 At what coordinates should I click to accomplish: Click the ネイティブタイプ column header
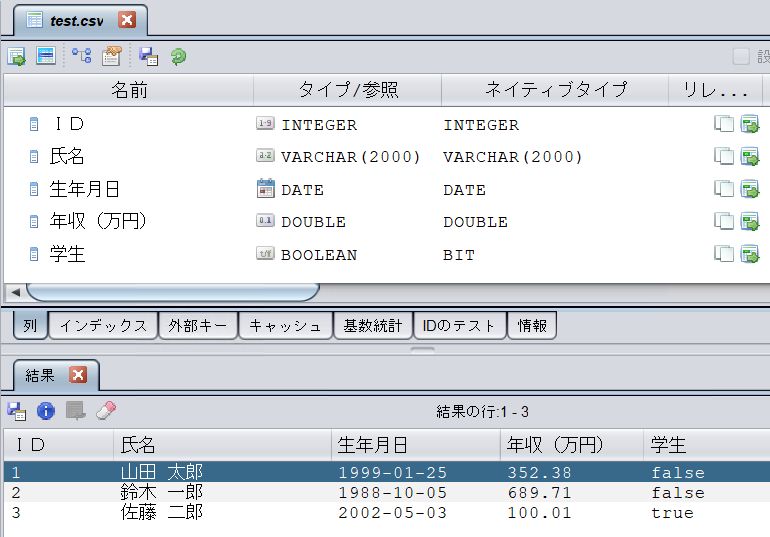click(555, 90)
